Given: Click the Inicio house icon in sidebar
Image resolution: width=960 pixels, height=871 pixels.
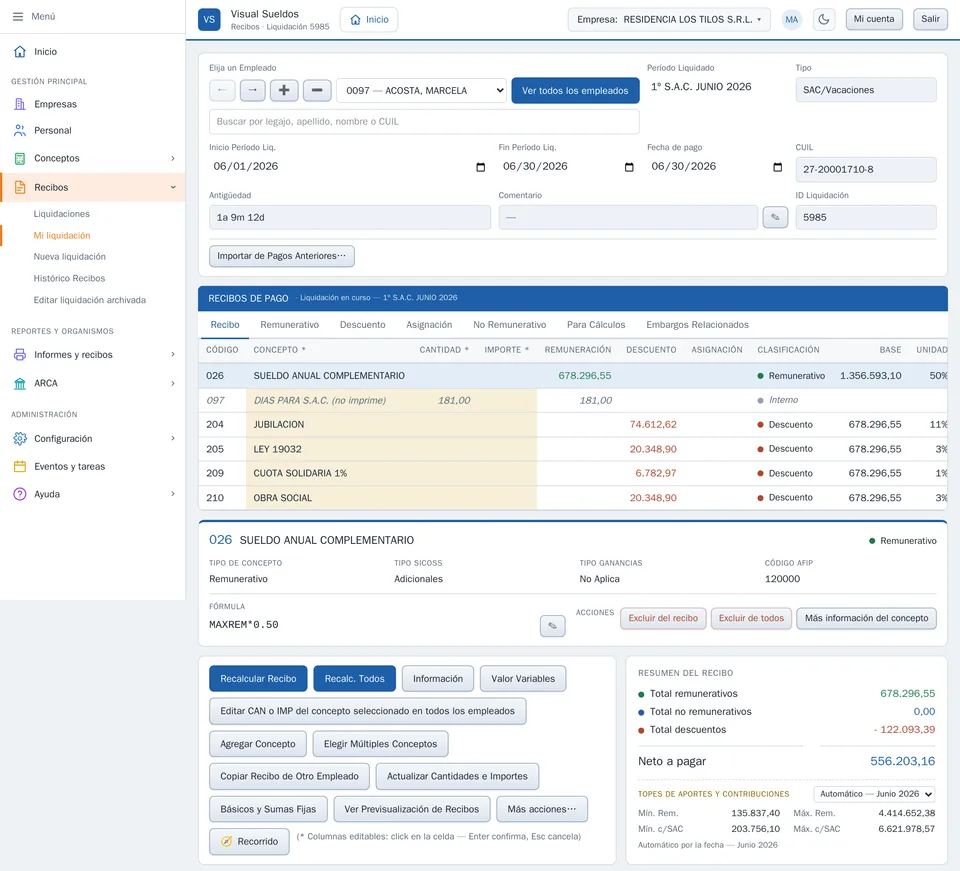Looking at the screenshot, I should pos(20,51).
